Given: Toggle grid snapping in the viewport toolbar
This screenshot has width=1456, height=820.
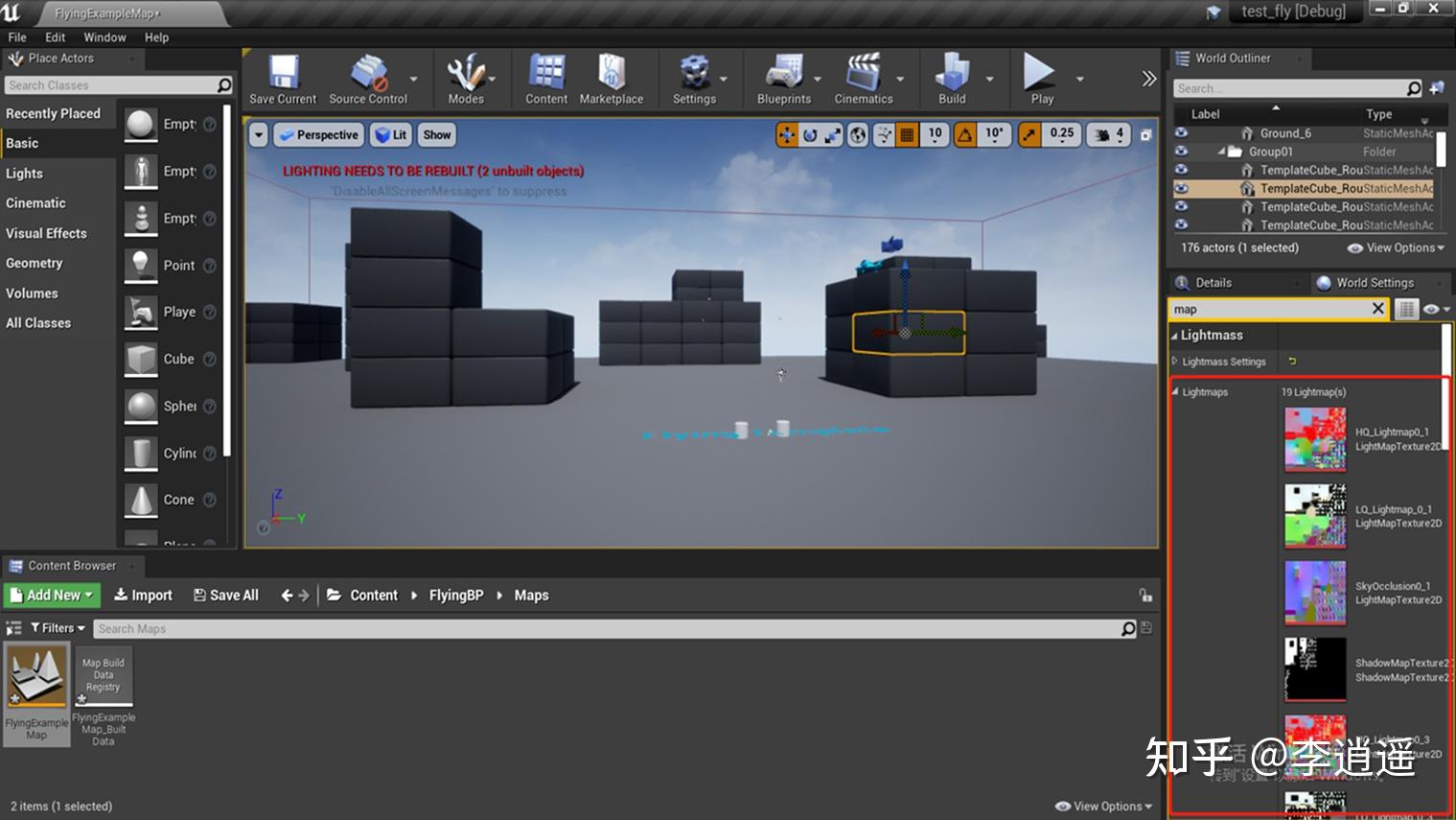Looking at the screenshot, I should tap(906, 134).
